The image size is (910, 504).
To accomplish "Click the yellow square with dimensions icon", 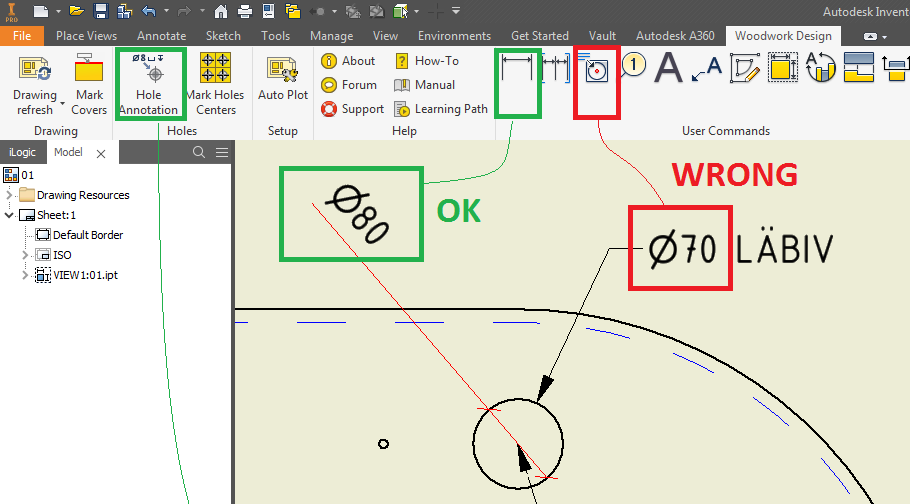I will [x=782, y=68].
